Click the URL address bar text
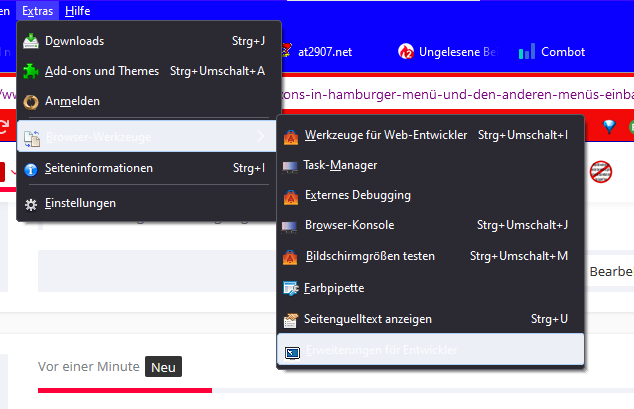 [430, 95]
